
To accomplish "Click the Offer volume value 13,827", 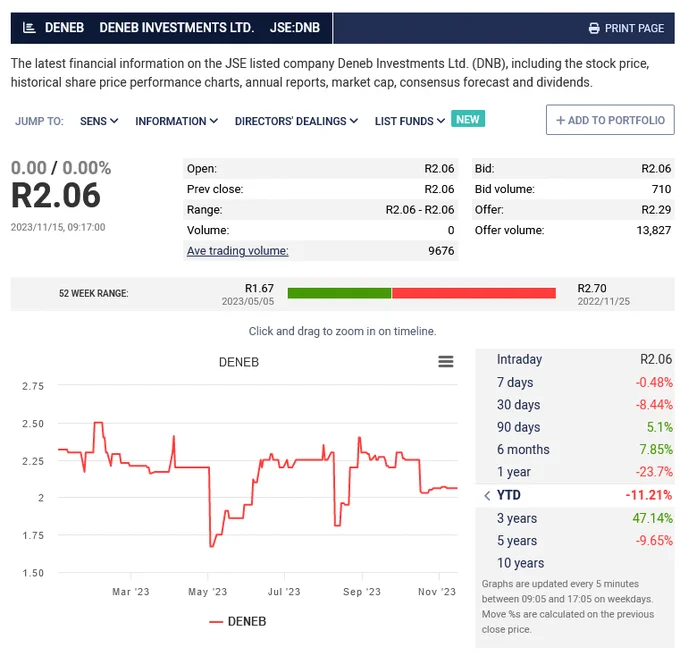I will click(654, 230).
